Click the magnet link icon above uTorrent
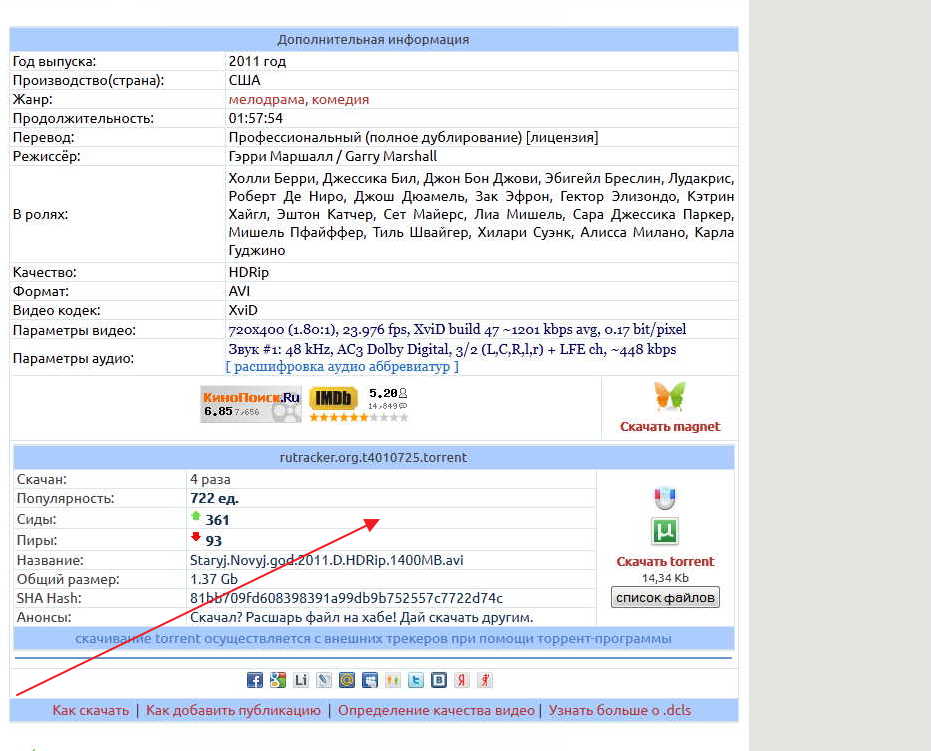The width and height of the screenshot is (931, 751). pos(665,497)
